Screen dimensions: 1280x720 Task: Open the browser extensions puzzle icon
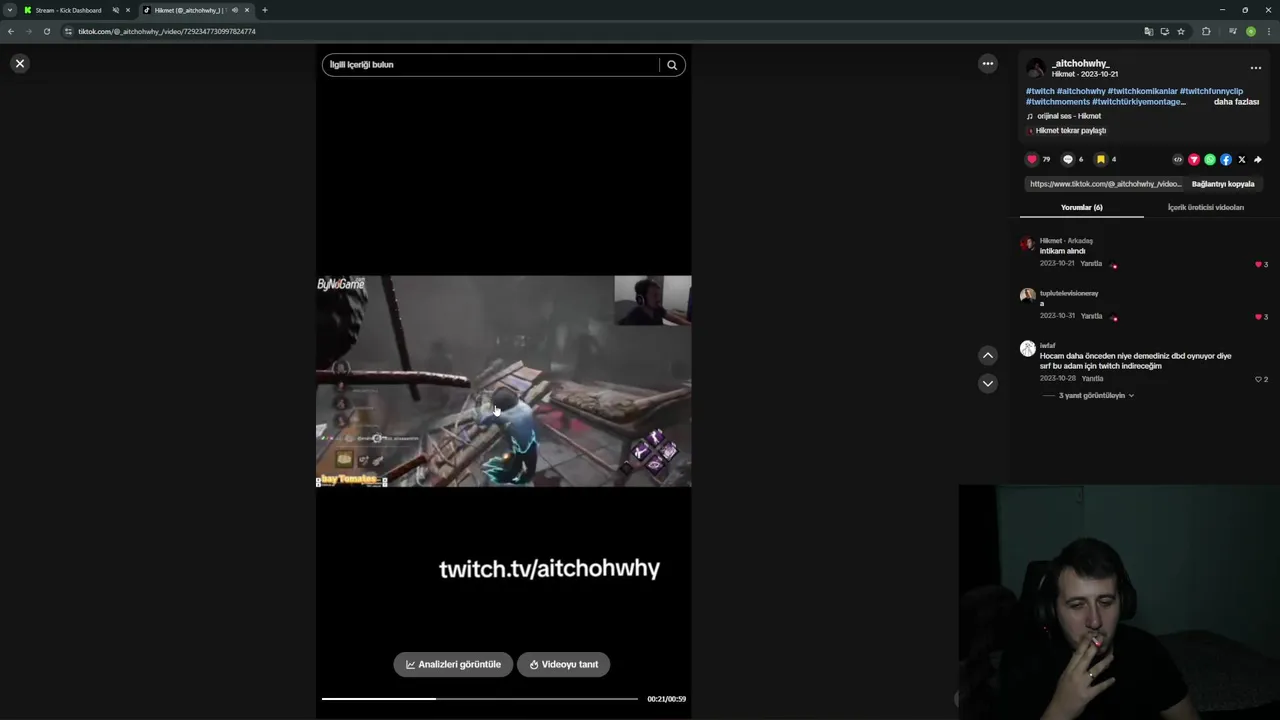pos(1206,31)
